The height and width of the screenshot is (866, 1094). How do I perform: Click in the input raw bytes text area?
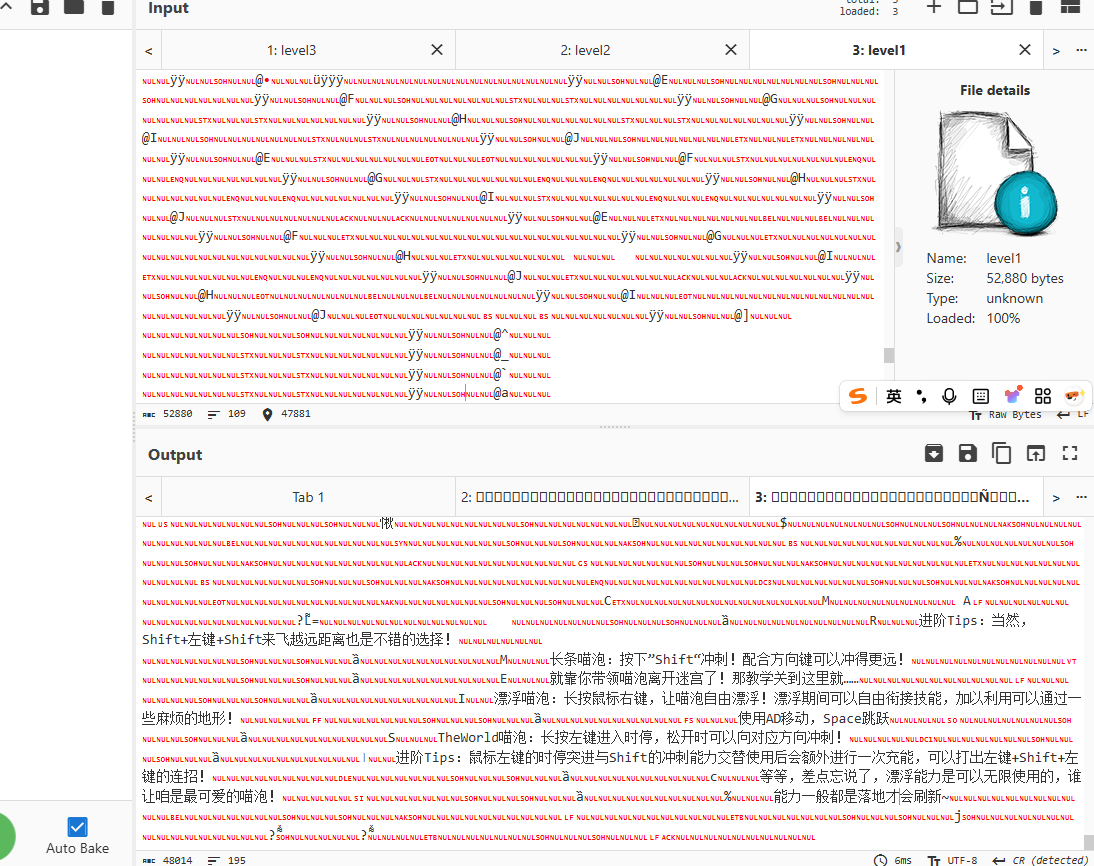(509, 237)
